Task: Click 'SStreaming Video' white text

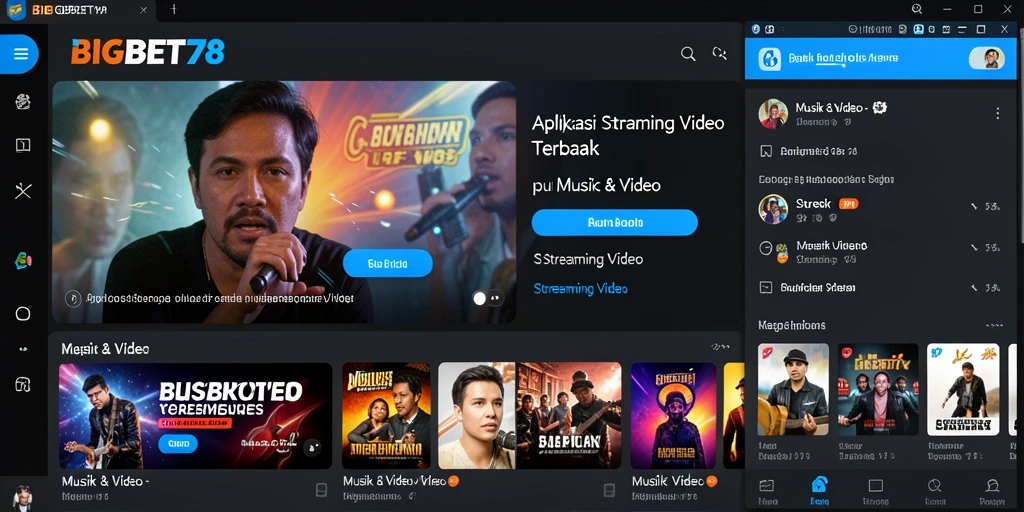Action: 588,259
